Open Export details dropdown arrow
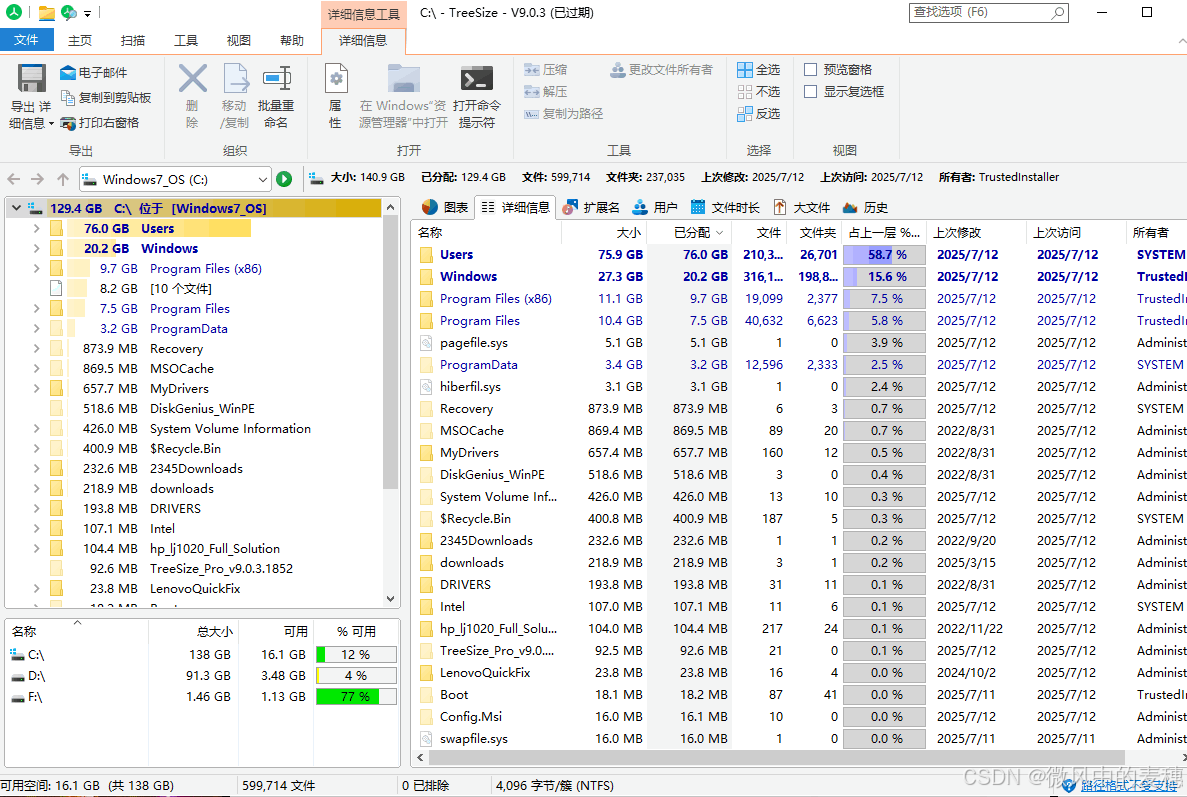The height and width of the screenshot is (797, 1187). click(51, 123)
